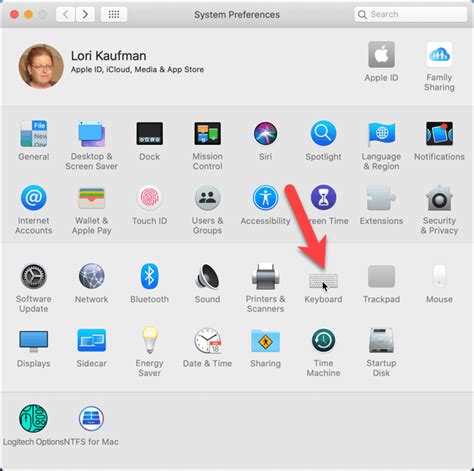Image resolution: width=474 pixels, height=471 pixels.
Task: Open Spotlight preferences
Action: tap(323, 134)
